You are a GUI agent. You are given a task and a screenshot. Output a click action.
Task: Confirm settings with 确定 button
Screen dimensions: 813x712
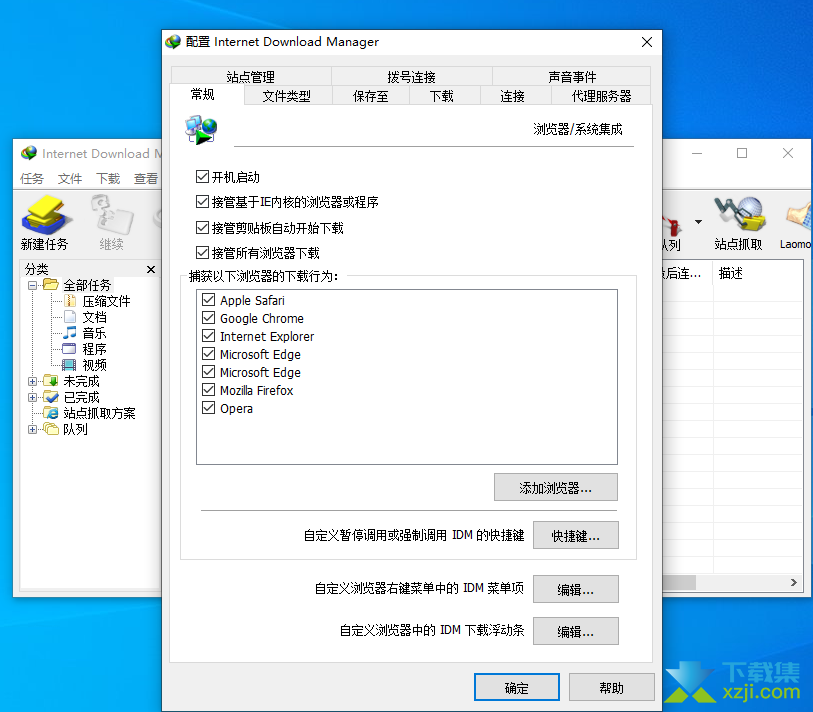516,687
